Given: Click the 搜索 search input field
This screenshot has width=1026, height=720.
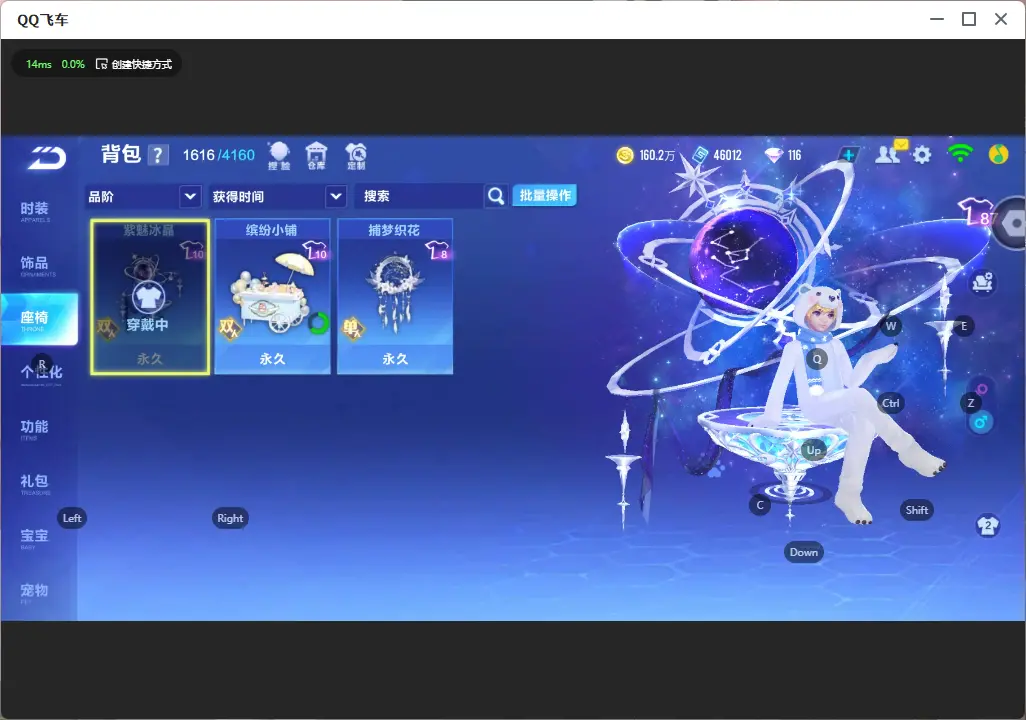Looking at the screenshot, I should tap(419, 196).
